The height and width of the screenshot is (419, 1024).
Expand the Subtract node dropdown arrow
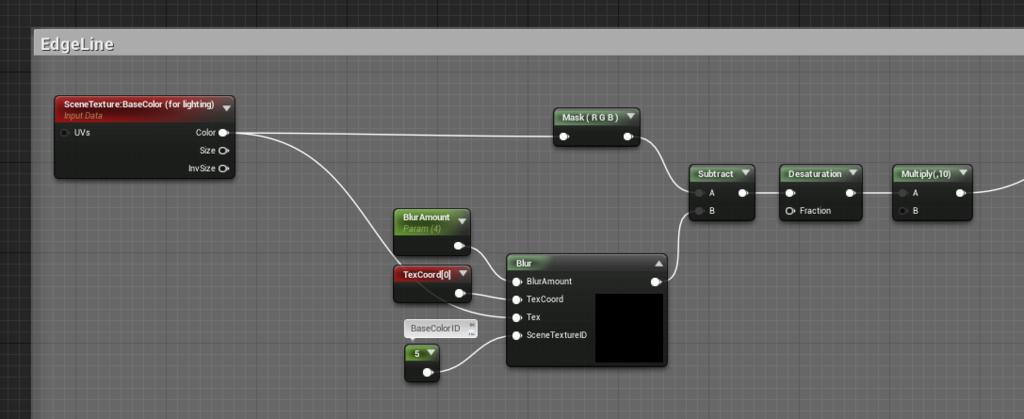745,174
